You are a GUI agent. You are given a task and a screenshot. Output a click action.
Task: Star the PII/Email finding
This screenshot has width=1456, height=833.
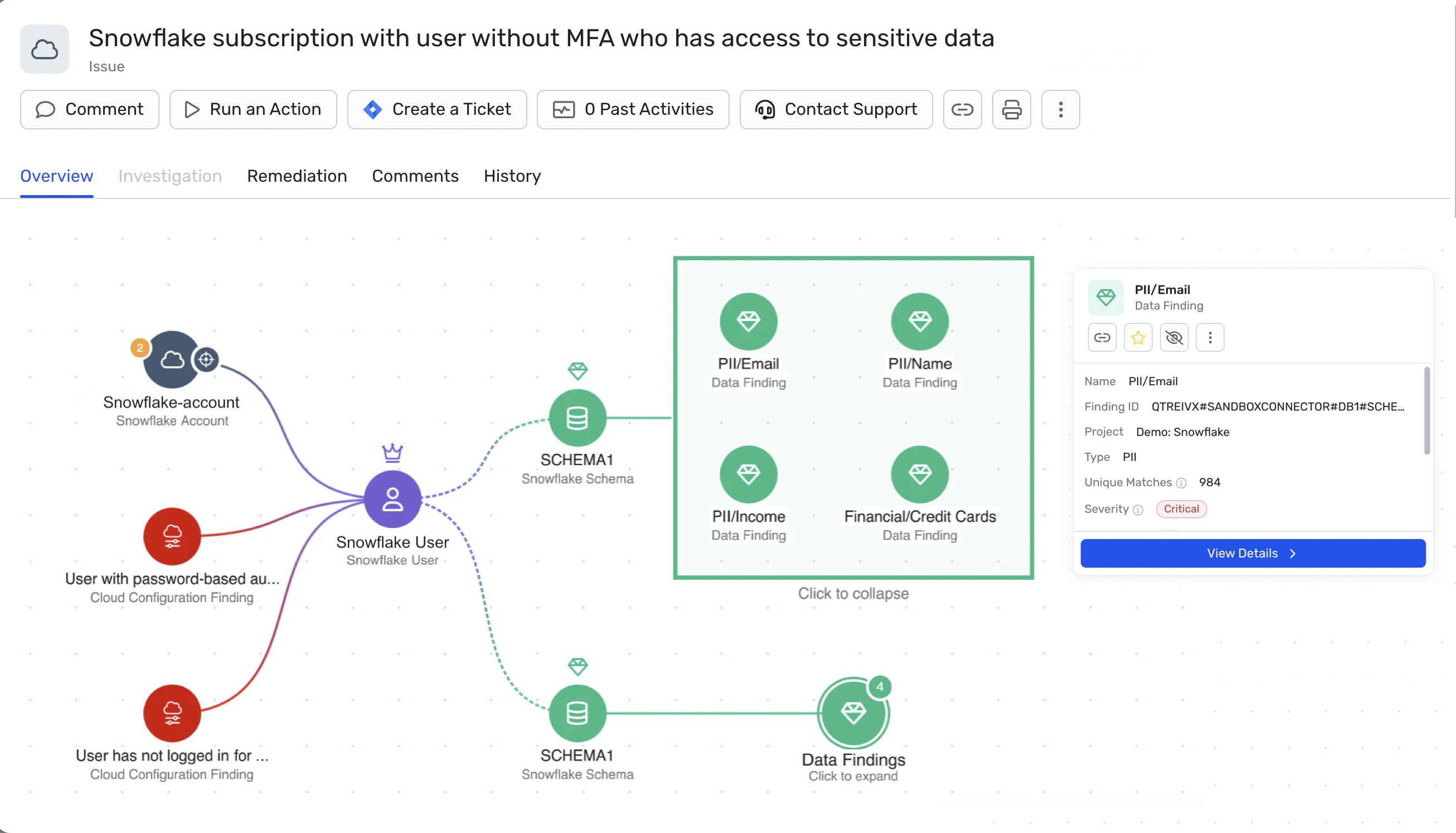click(x=1138, y=337)
